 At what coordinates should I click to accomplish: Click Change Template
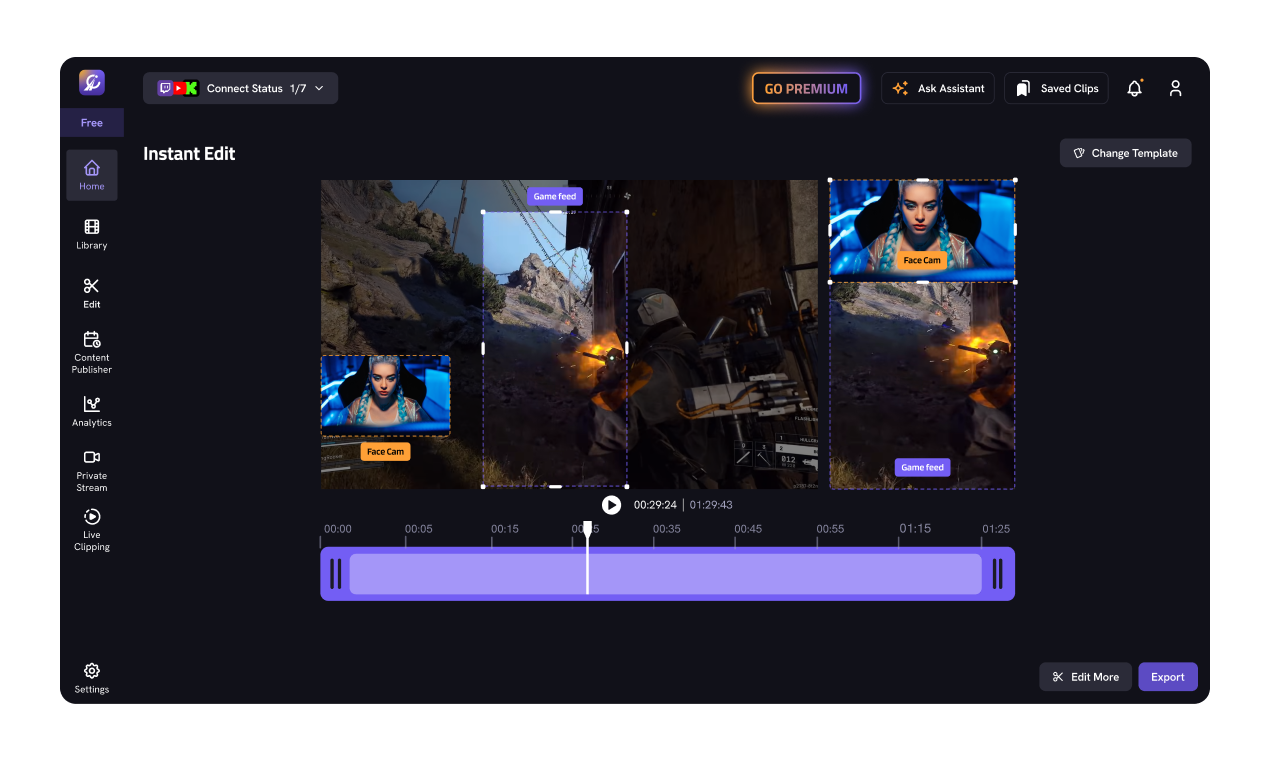tap(1125, 152)
